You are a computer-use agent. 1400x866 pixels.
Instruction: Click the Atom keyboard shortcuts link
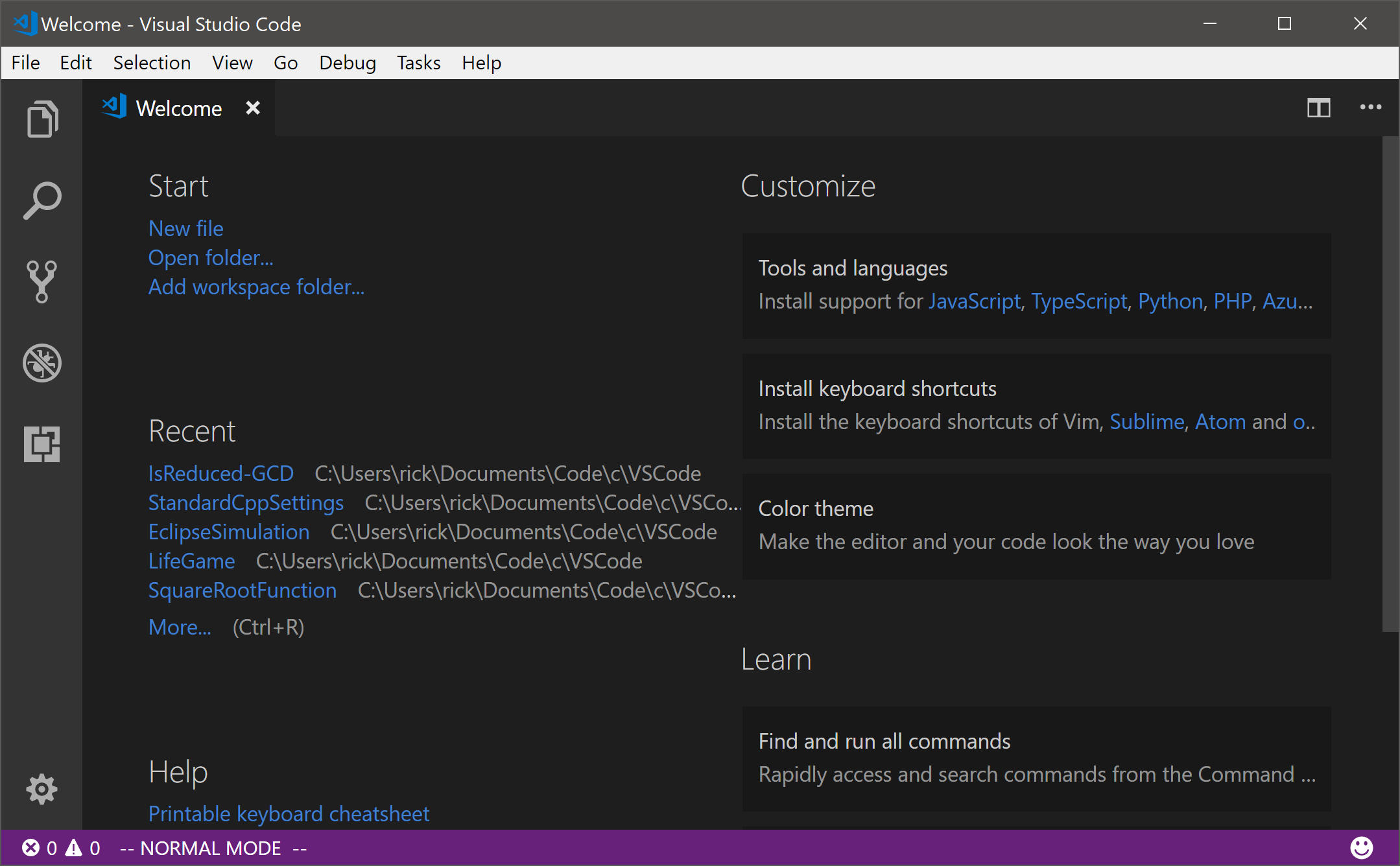(1220, 421)
